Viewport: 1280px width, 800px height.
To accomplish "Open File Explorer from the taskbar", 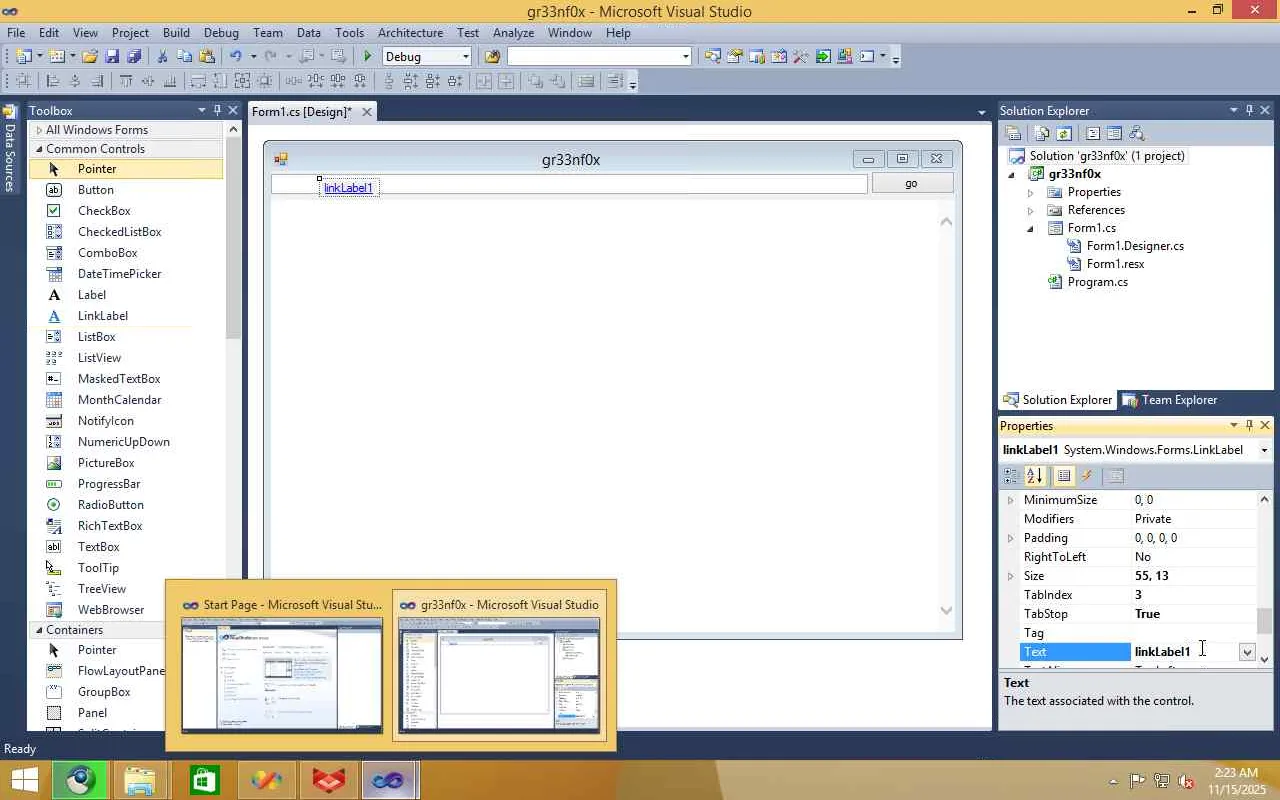I will click(x=141, y=779).
